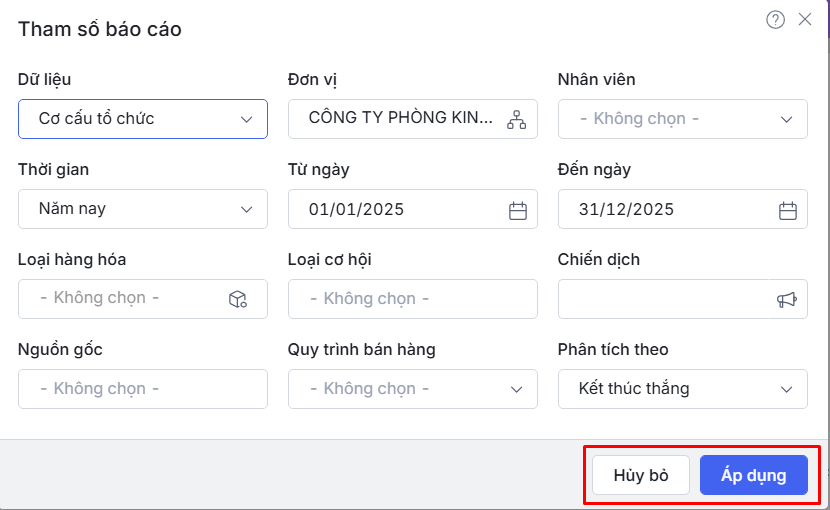Open calendar picker for Đến ngày
830x510 pixels.
pyautogui.click(x=788, y=210)
